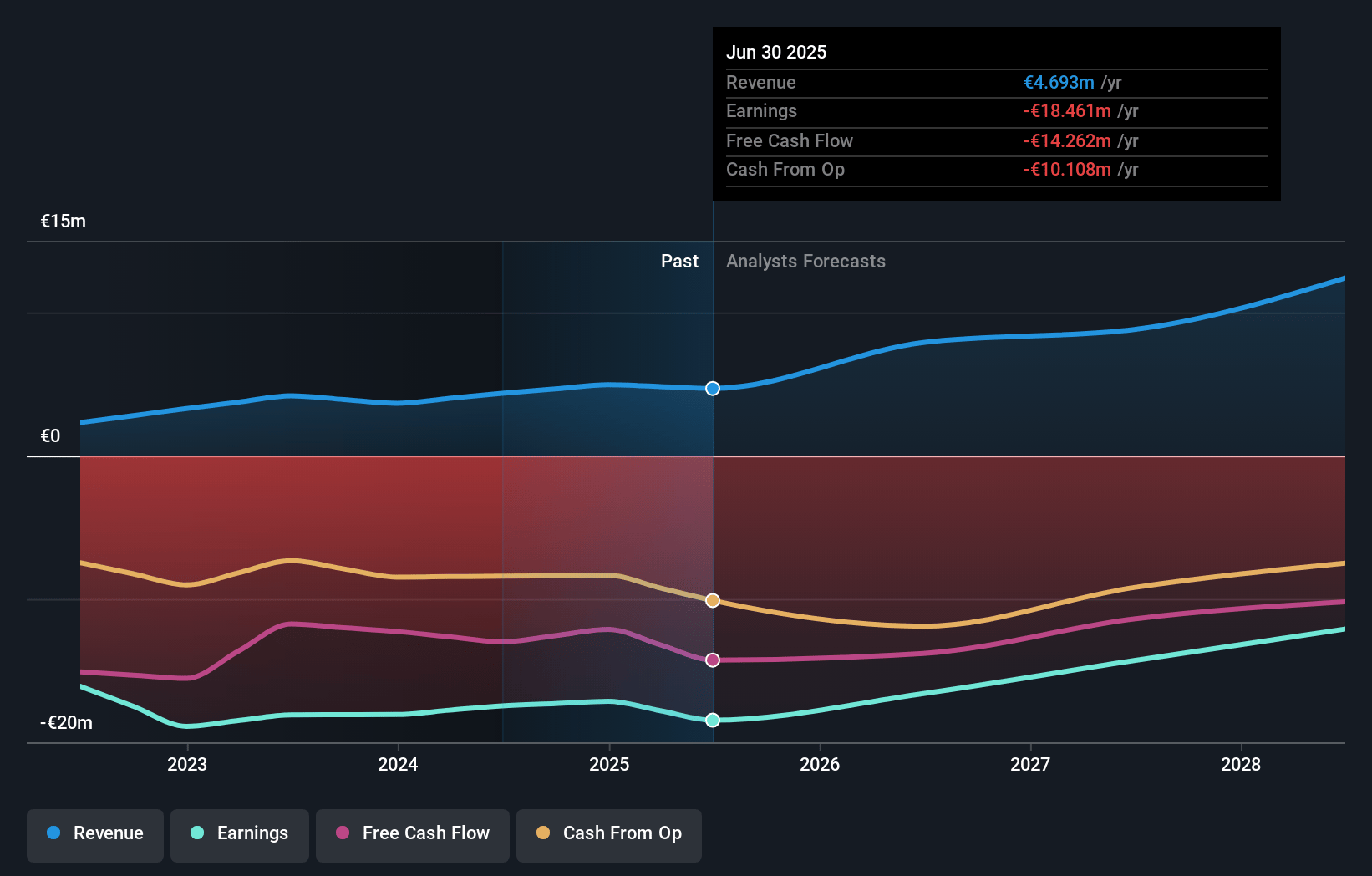1372x876 pixels.
Task: Click the -€18.461m Earnings value in tooltip
Action: (1067, 111)
